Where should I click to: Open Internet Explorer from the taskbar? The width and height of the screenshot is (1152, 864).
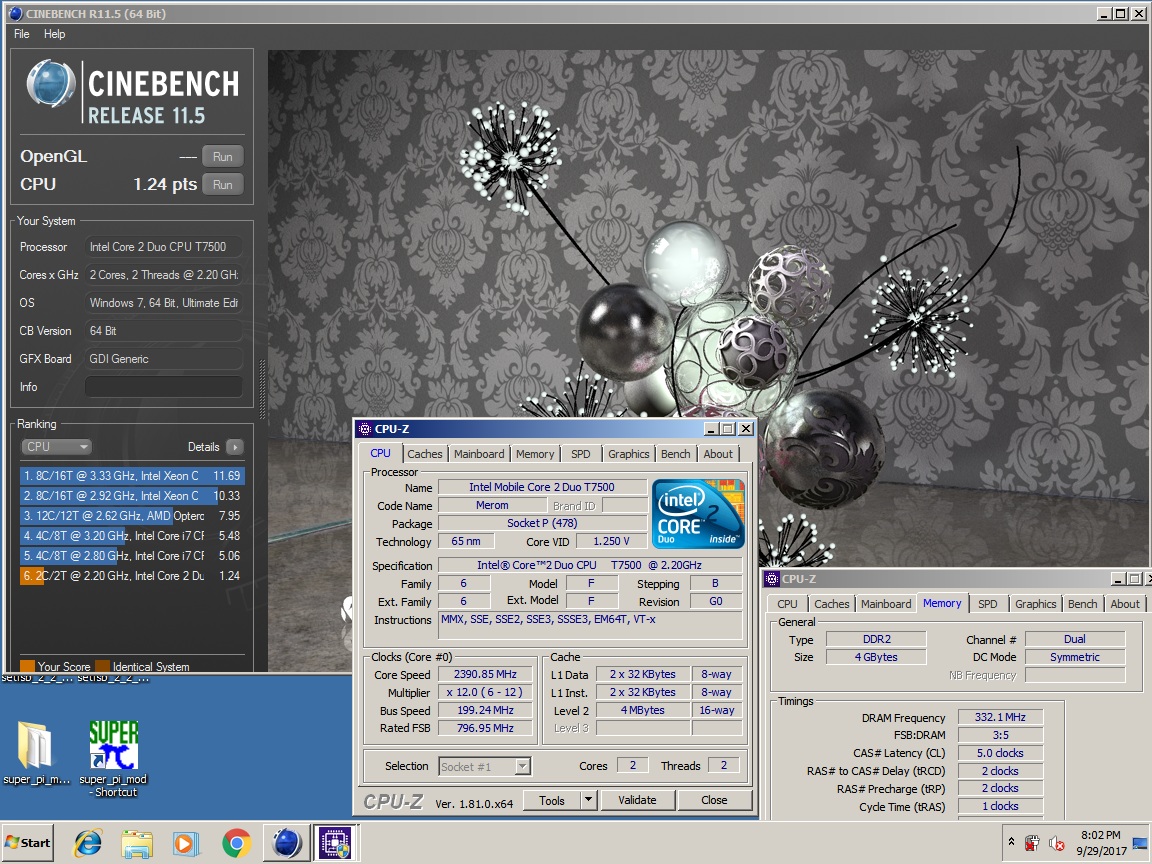[88, 843]
